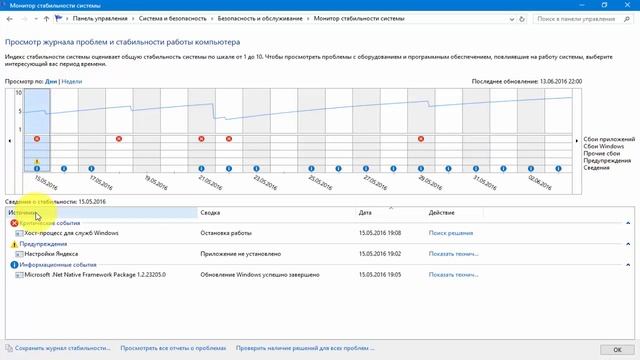
Task: Select the 15.05.2016 highlighted chart column
Action: (37, 131)
